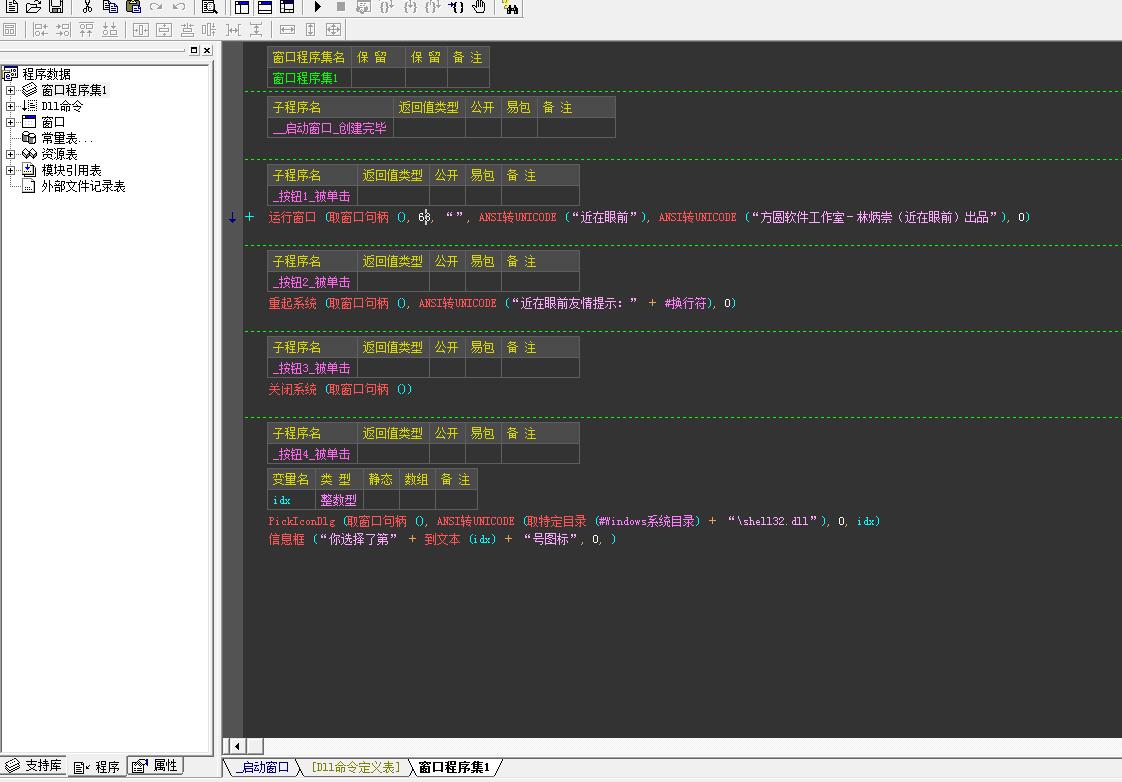Expand the Dll命令 tree node

[11, 106]
